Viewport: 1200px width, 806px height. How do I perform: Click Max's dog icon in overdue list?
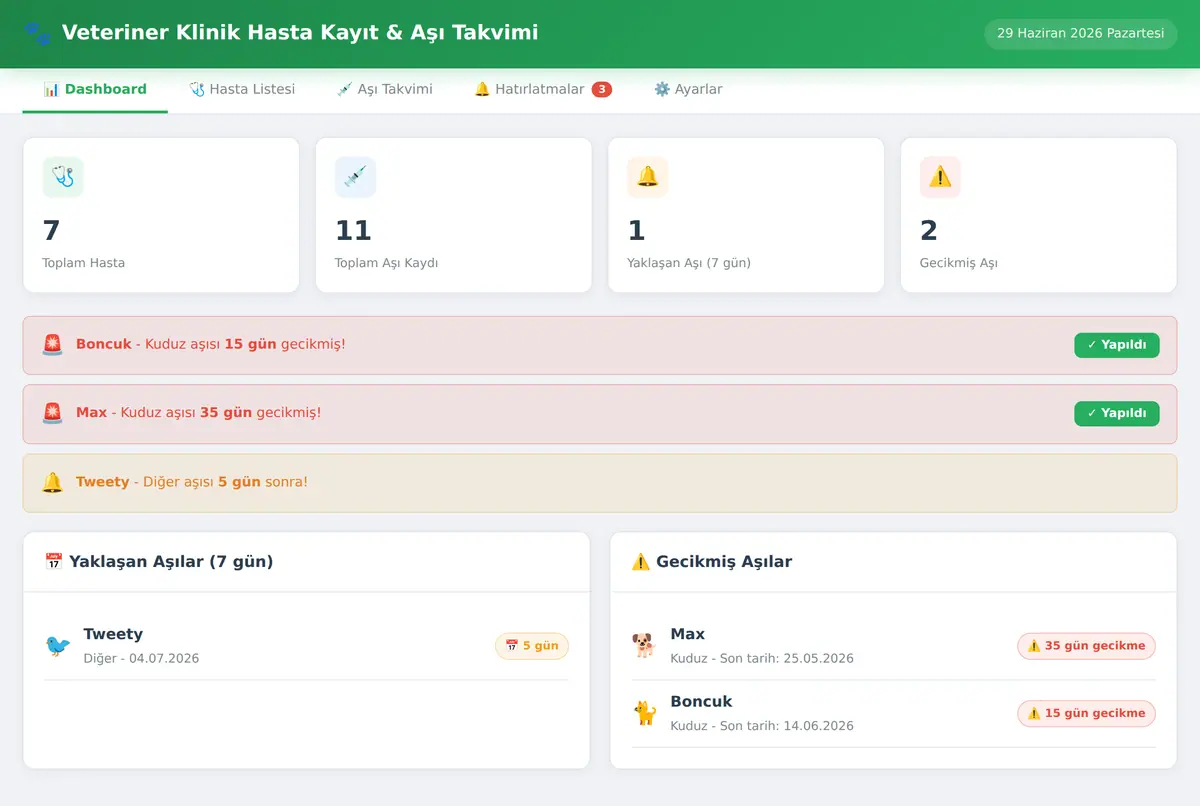click(645, 646)
